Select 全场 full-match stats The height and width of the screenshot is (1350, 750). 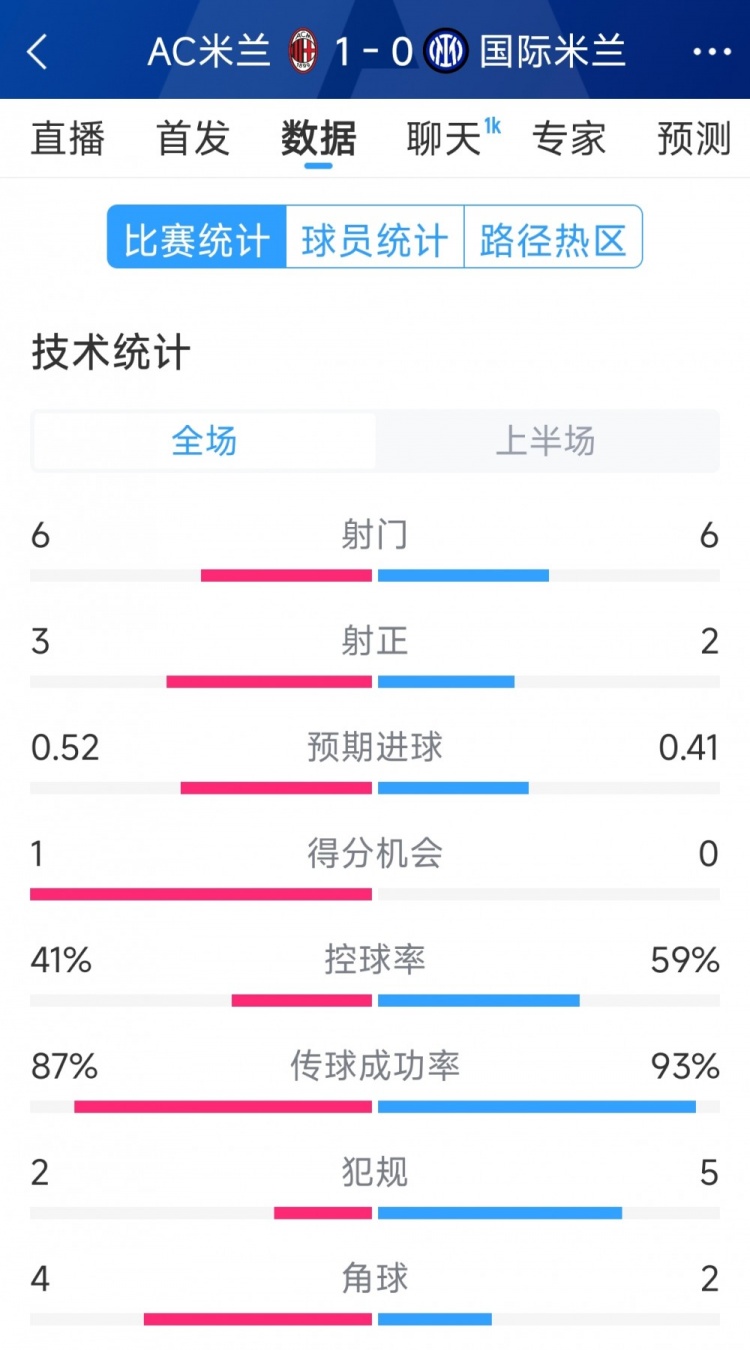pyautogui.click(x=204, y=441)
